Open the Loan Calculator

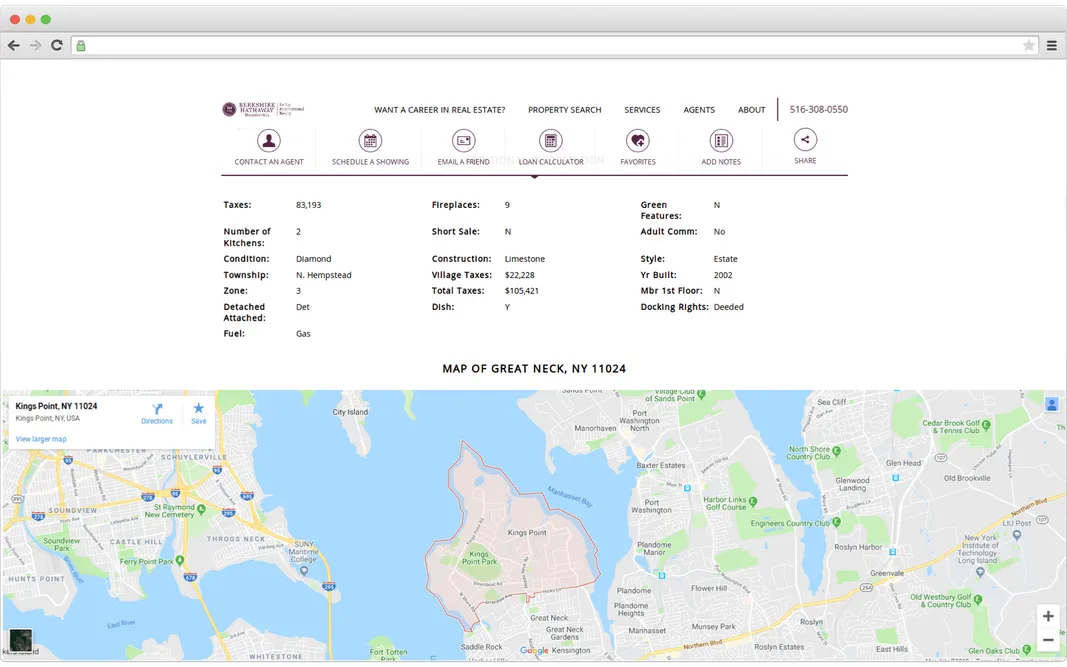tap(551, 140)
